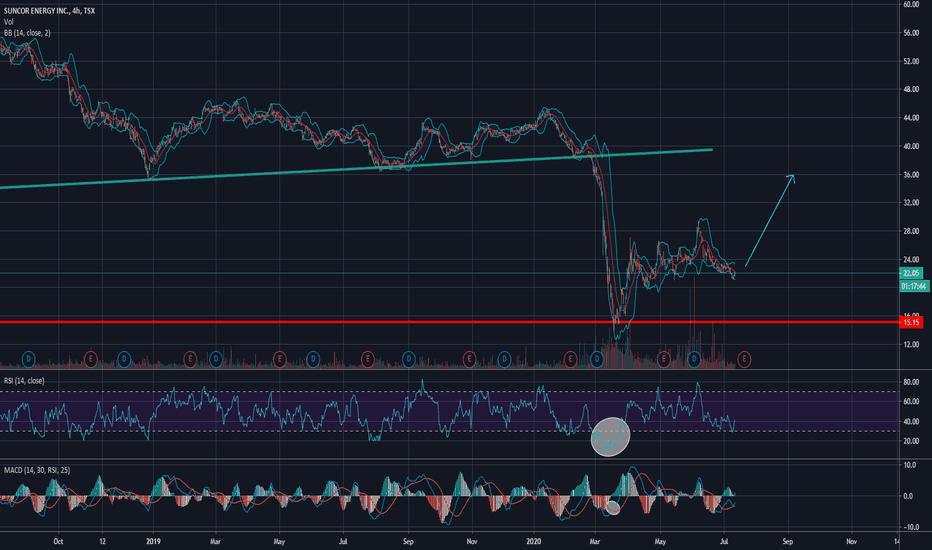The width and height of the screenshot is (932, 550).
Task: Open the September 2019 dividend D marker
Action: 408,359
